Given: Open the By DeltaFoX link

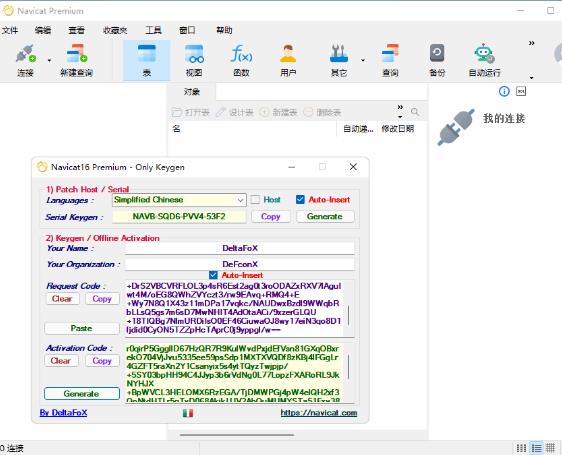Looking at the screenshot, I should (63, 413).
